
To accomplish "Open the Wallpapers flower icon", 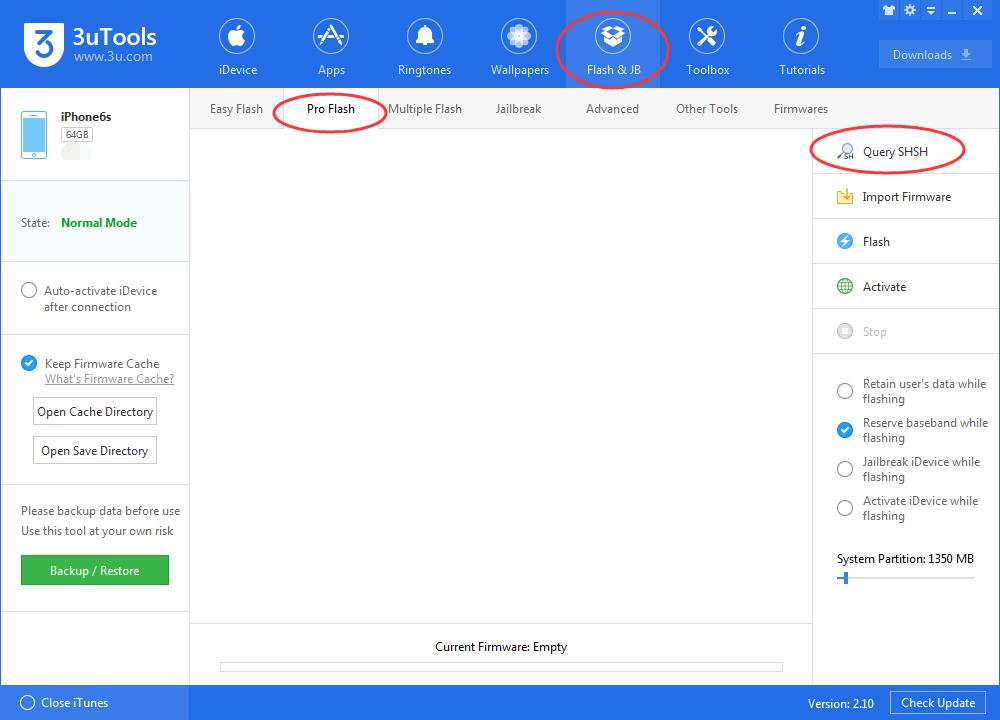I will [518, 36].
